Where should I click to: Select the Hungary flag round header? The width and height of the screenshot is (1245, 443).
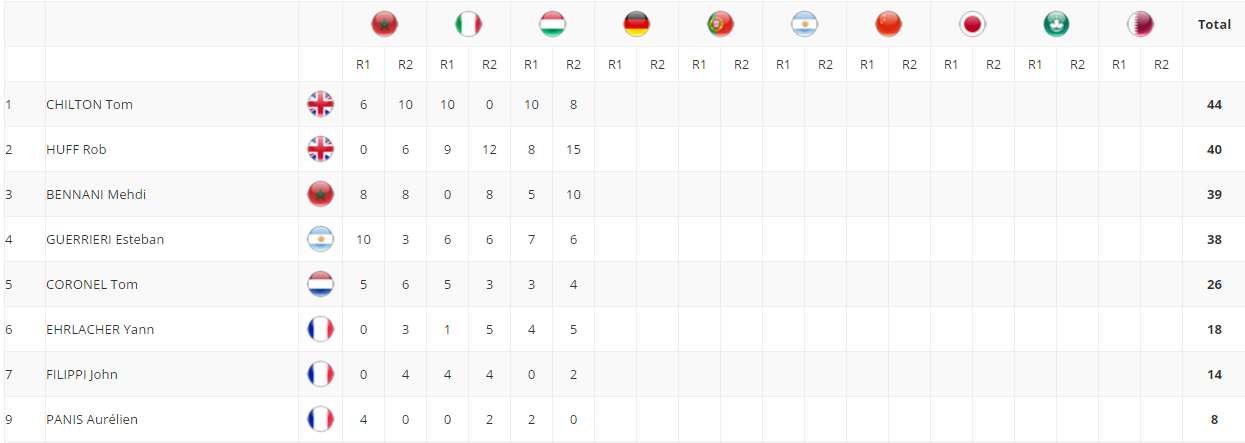(552, 24)
